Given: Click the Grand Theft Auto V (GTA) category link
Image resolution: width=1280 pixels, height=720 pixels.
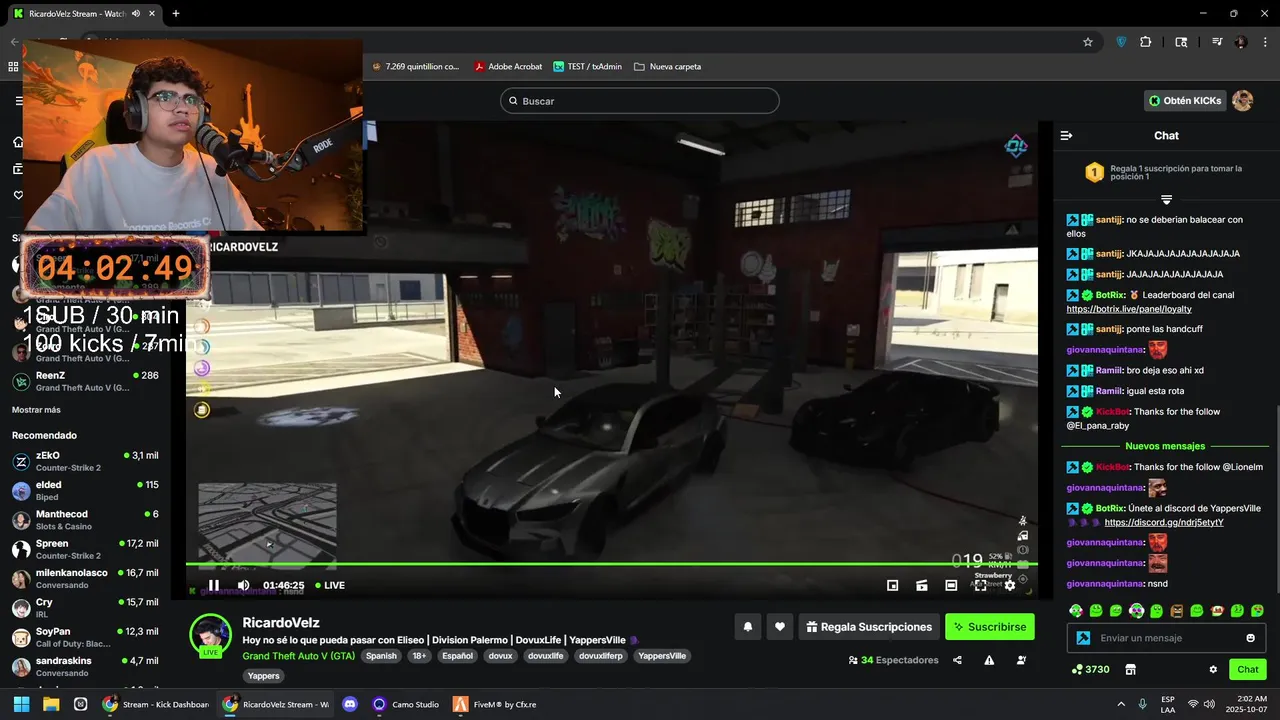Looking at the screenshot, I should 298,656.
